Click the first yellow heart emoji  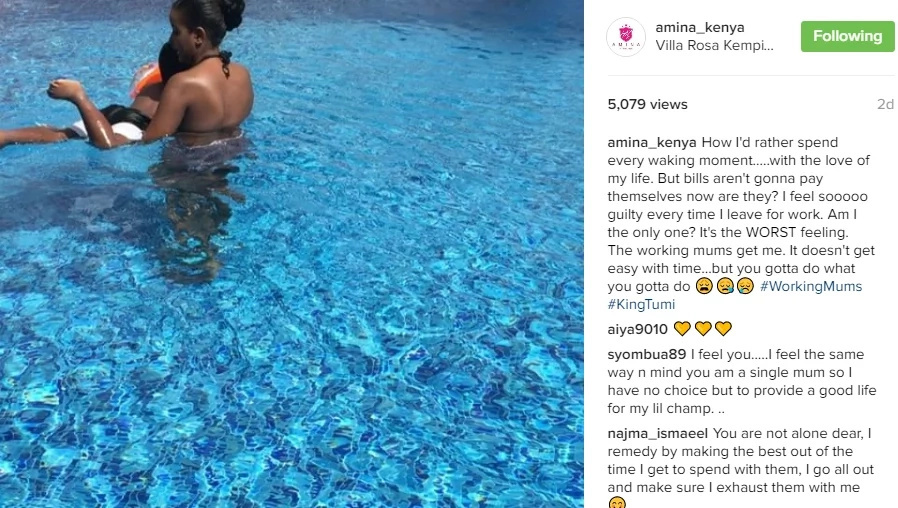(x=682, y=329)
